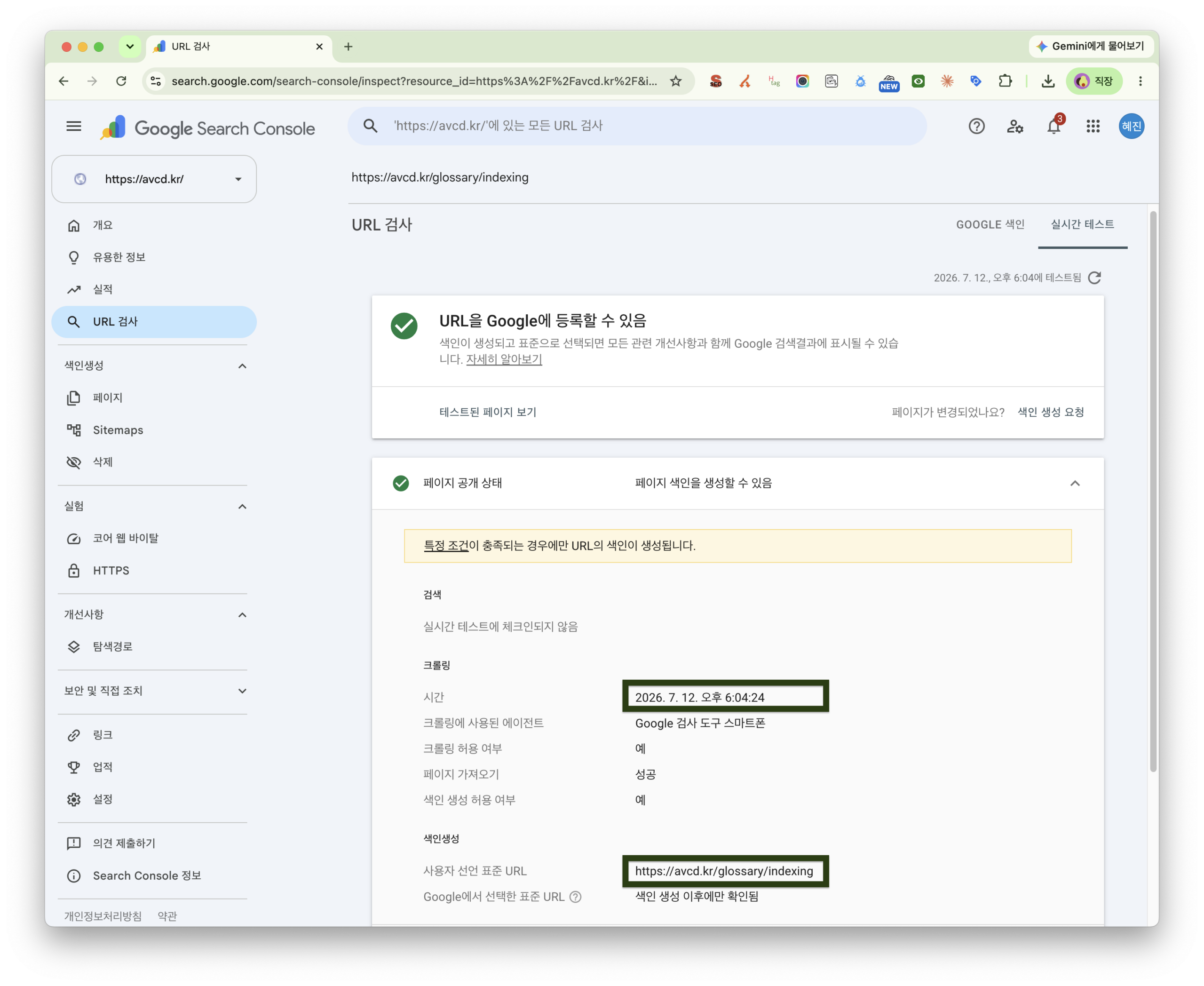This screenshot has width=1204, height=986.
Task: Open the 혜진 account avatar
Action: click(x=1131, y=126)
